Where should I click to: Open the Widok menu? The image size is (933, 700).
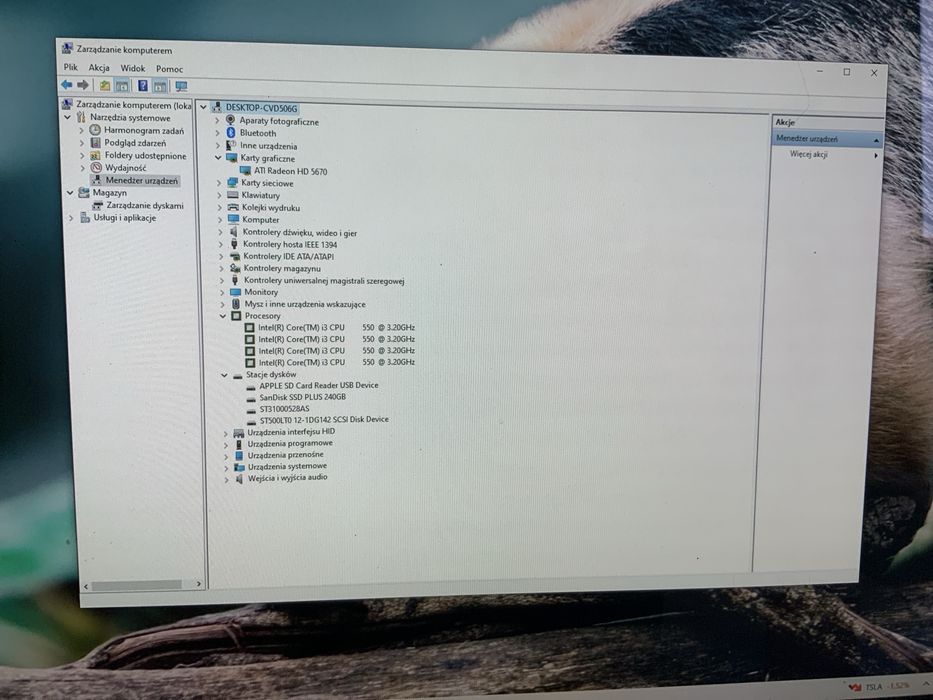pos(133,68)
